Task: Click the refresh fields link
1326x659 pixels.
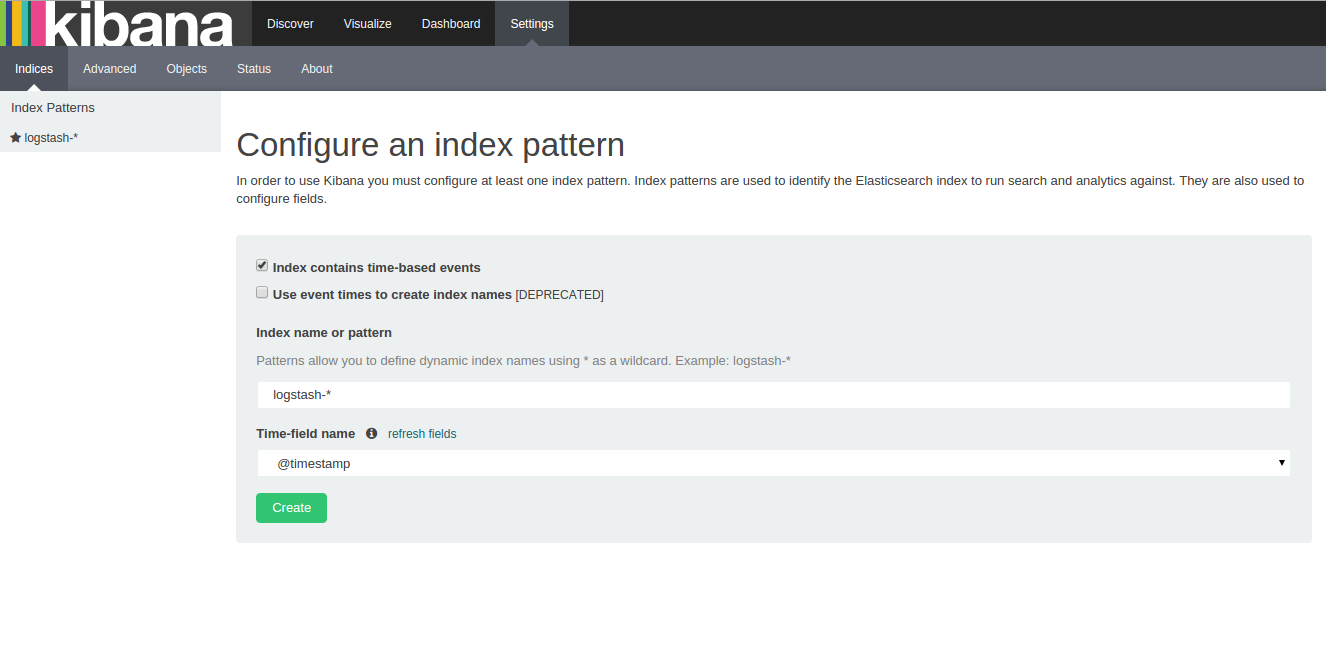Action: click(422, 434)
